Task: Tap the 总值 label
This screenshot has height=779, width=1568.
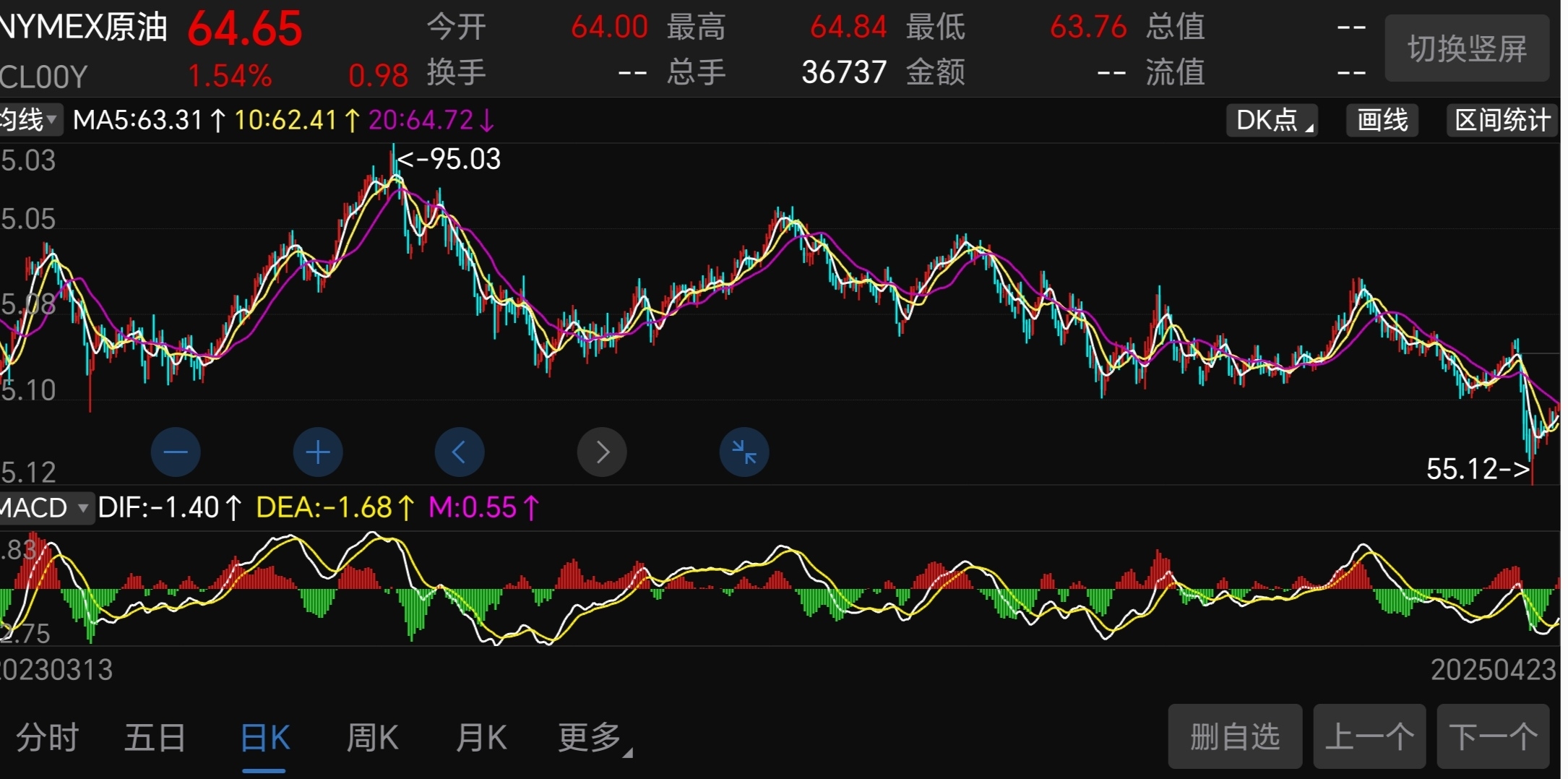Action: pos(1175,27)
